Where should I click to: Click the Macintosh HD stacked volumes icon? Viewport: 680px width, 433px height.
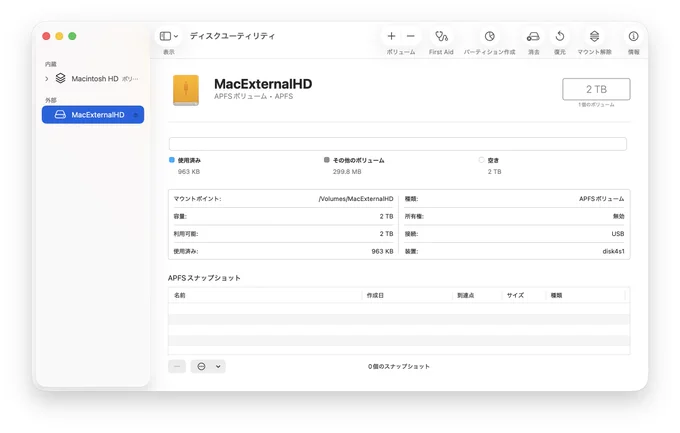tap(60, 79)
